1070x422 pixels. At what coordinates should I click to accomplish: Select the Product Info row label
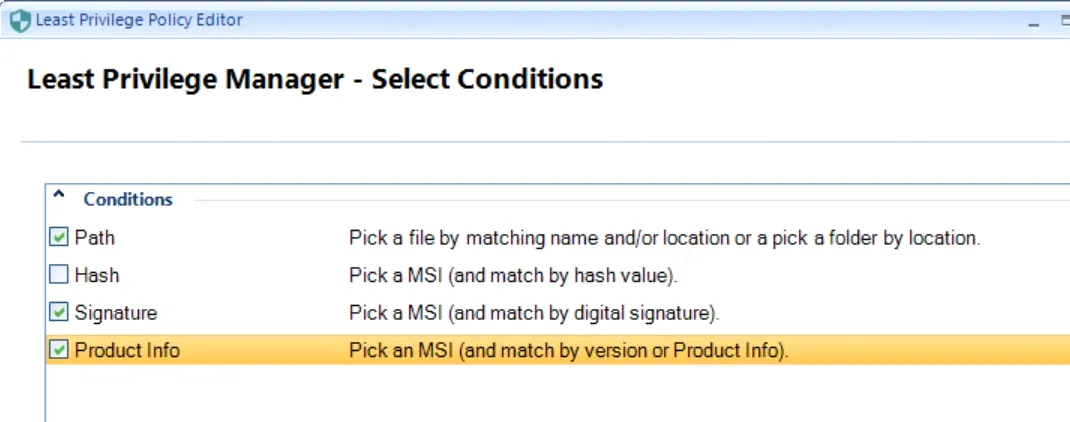(x=127, y=350)
